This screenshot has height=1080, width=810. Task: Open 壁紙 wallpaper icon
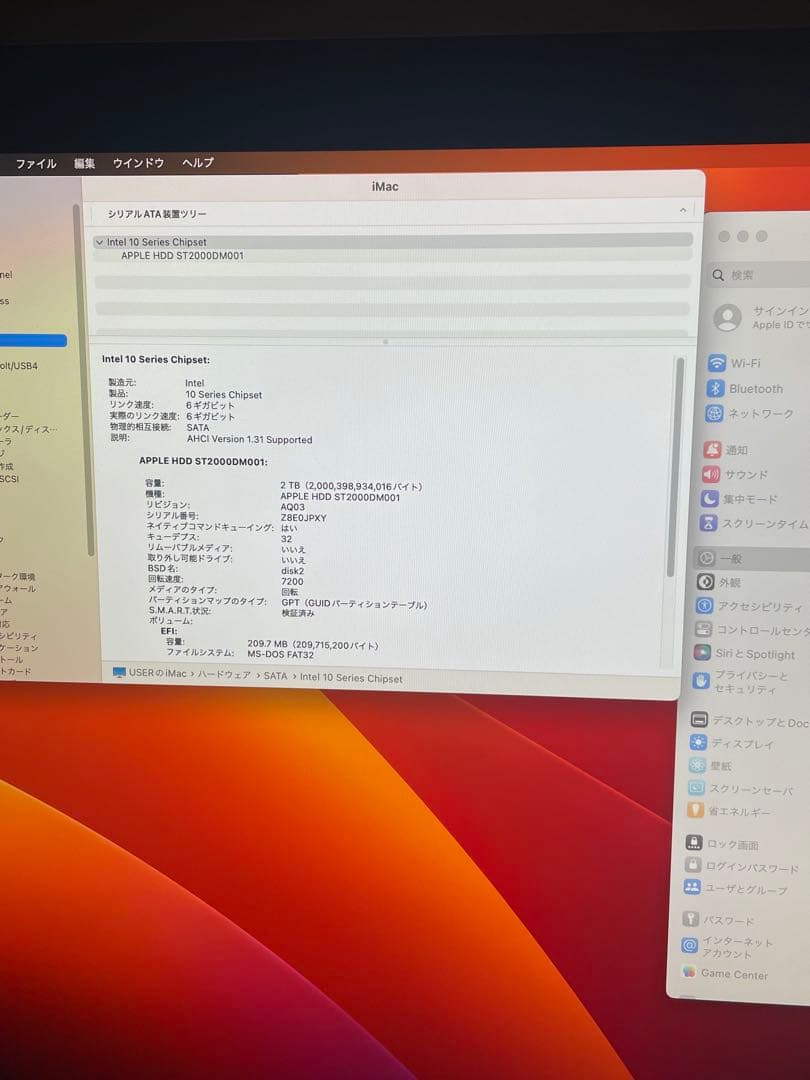(x=697, y=765)
